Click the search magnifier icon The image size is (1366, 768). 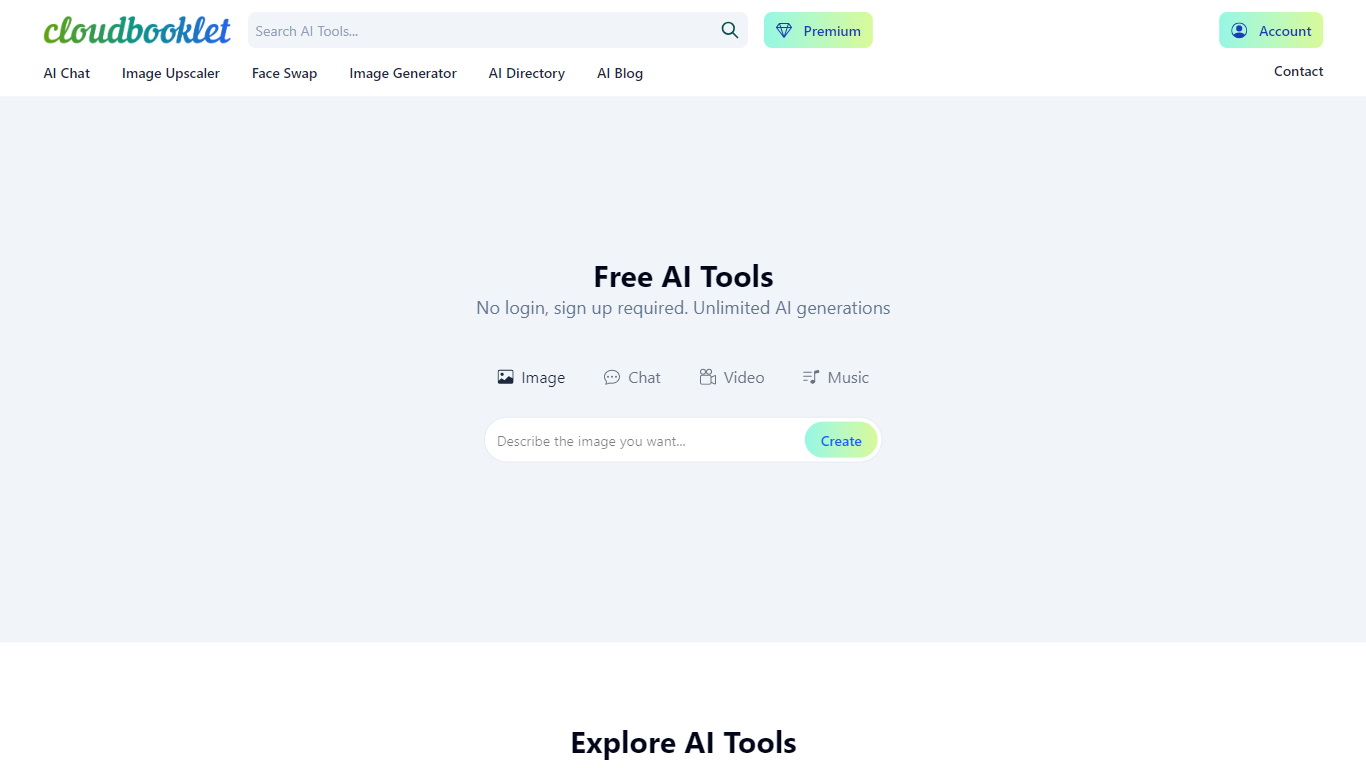tap(730, 30)
